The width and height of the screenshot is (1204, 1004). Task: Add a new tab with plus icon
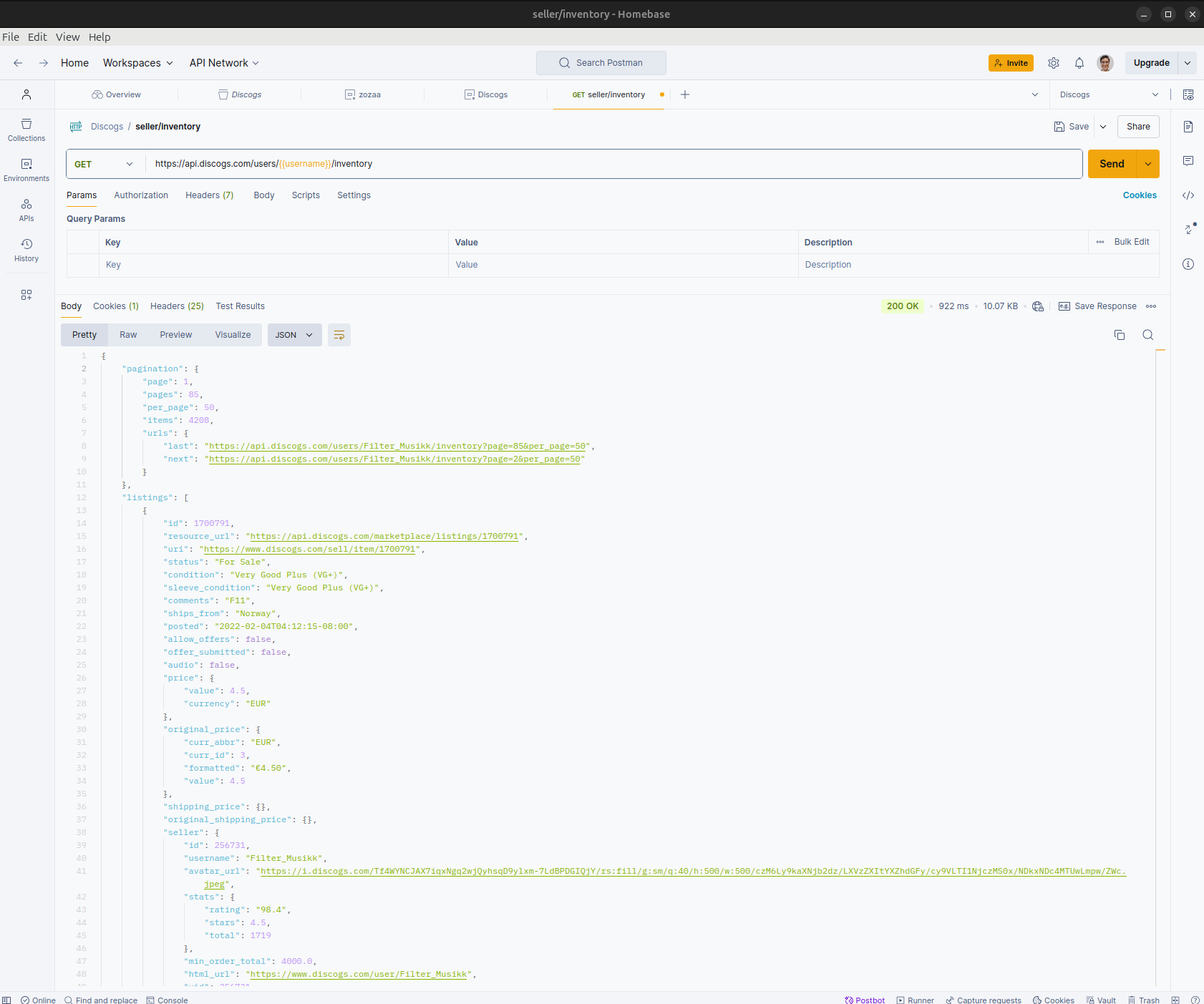(685, 94)
